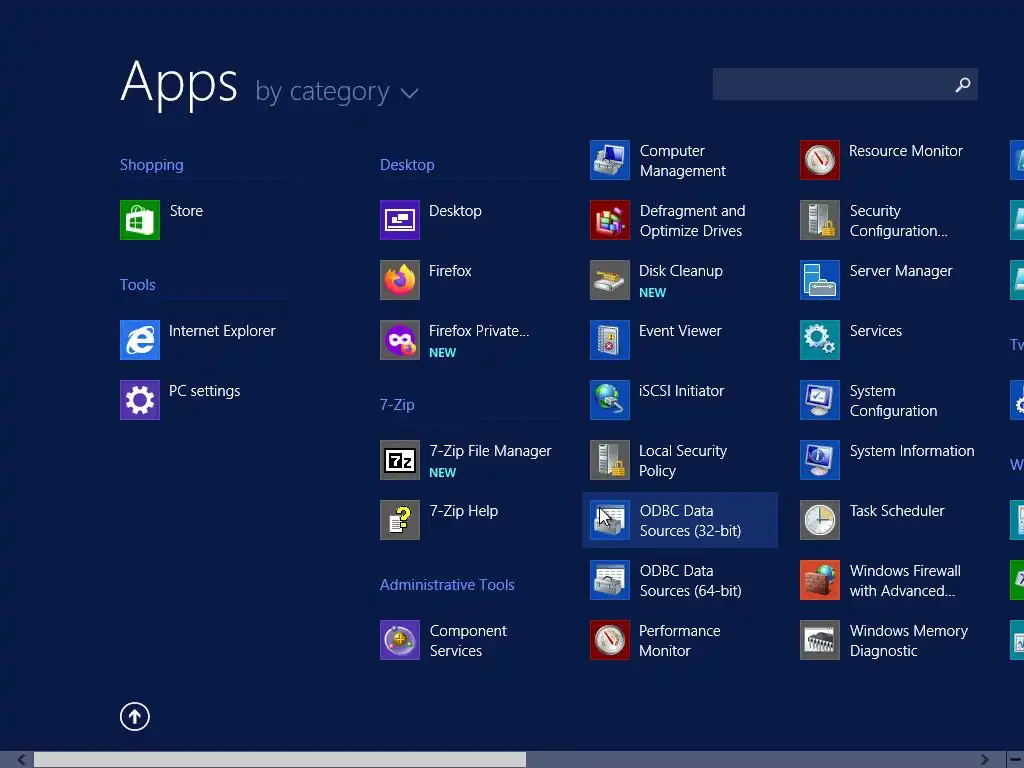This screenshot has width=1024, height=768.
Task: Open the Store app icon
Action: pyautogui.click(x=140, y=220)
